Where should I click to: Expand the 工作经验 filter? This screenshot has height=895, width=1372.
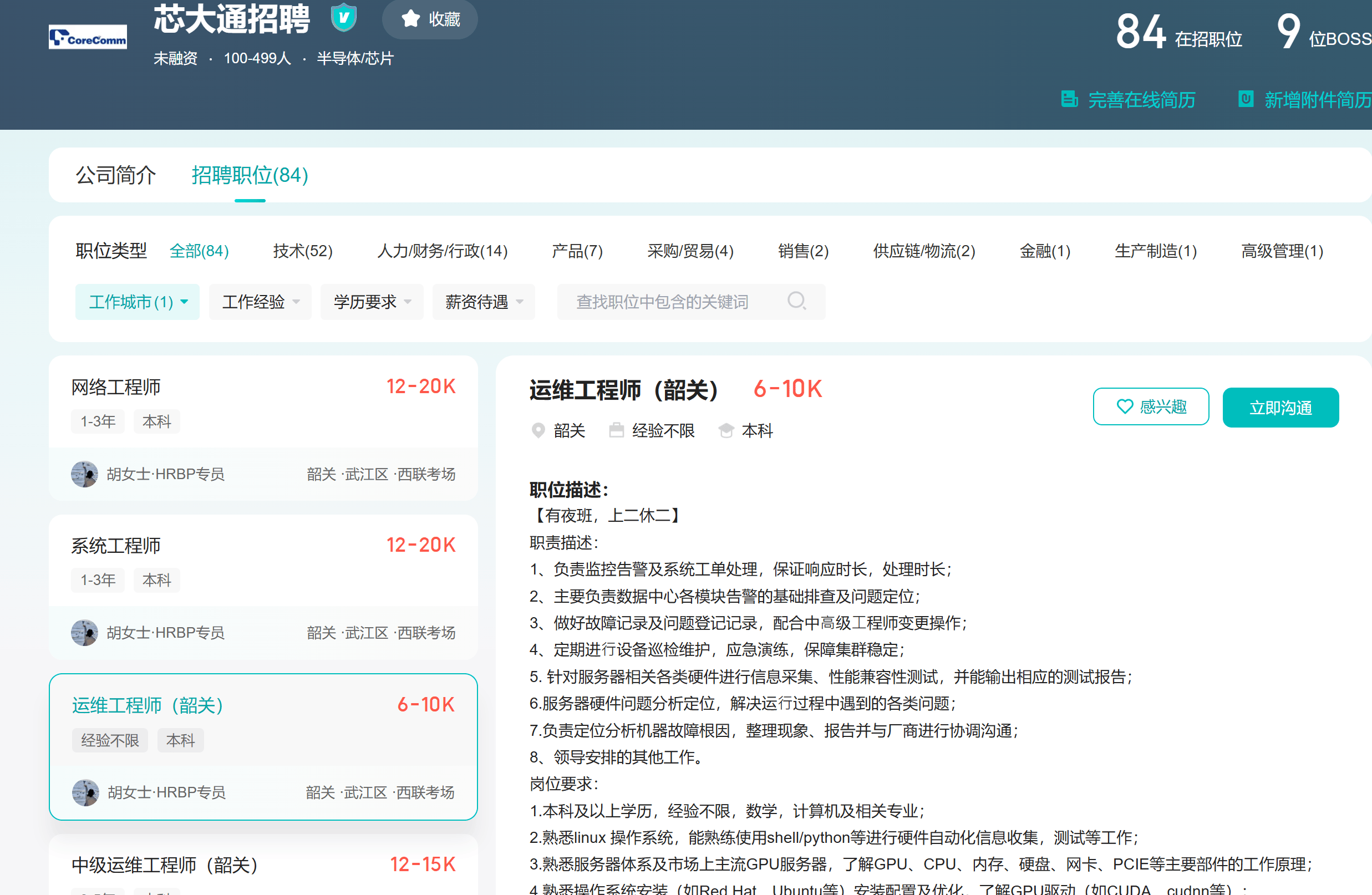[x=260, y=302]
